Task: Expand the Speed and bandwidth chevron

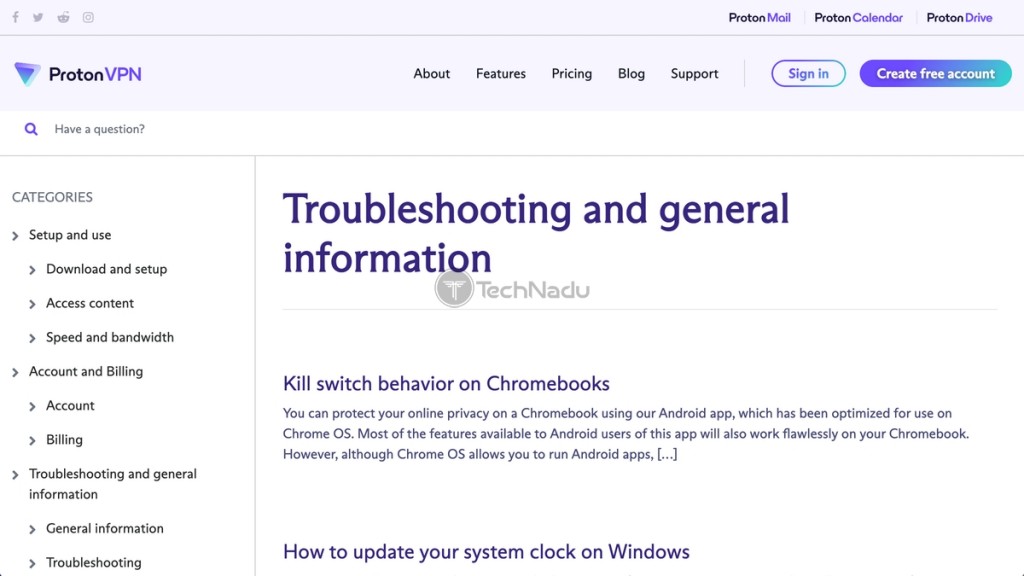Action: 32,338
